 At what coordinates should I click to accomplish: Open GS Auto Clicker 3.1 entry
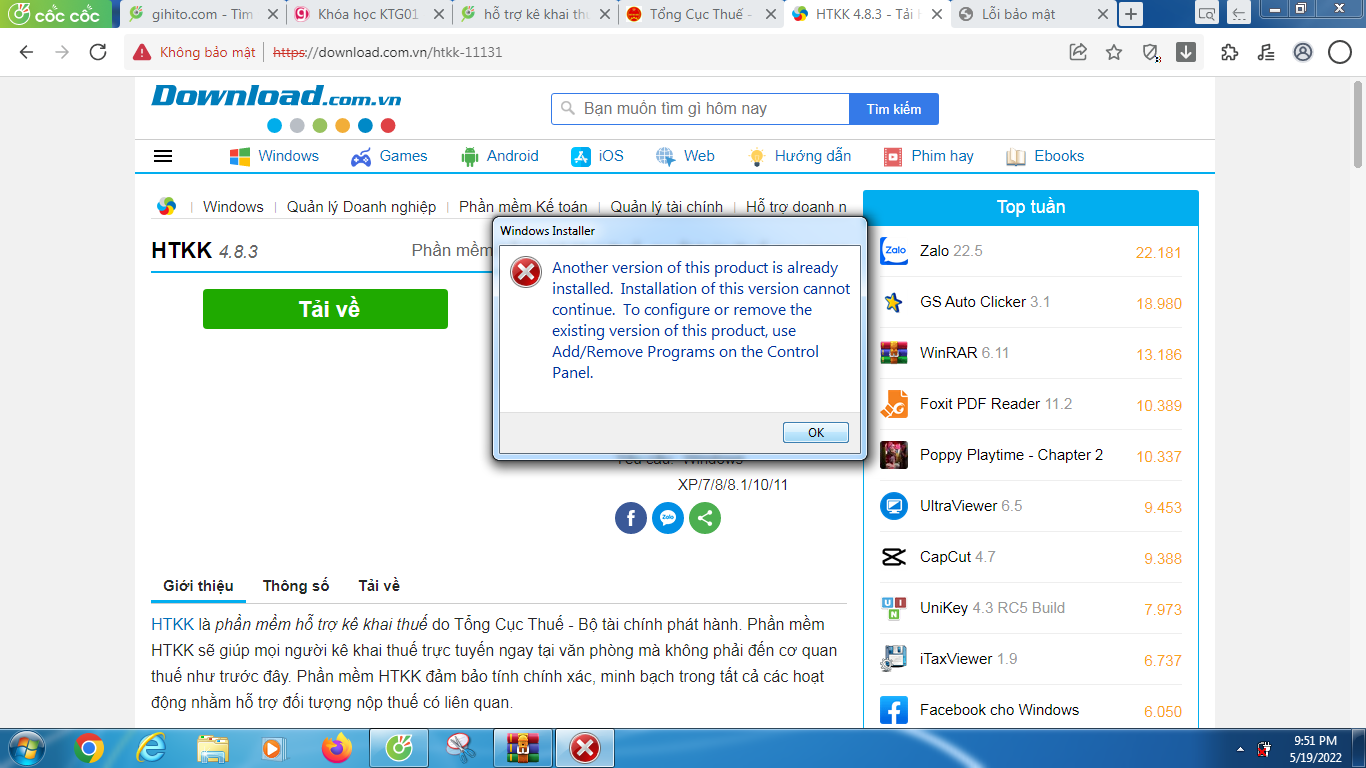pyautogui.click(x=985, y=302)
